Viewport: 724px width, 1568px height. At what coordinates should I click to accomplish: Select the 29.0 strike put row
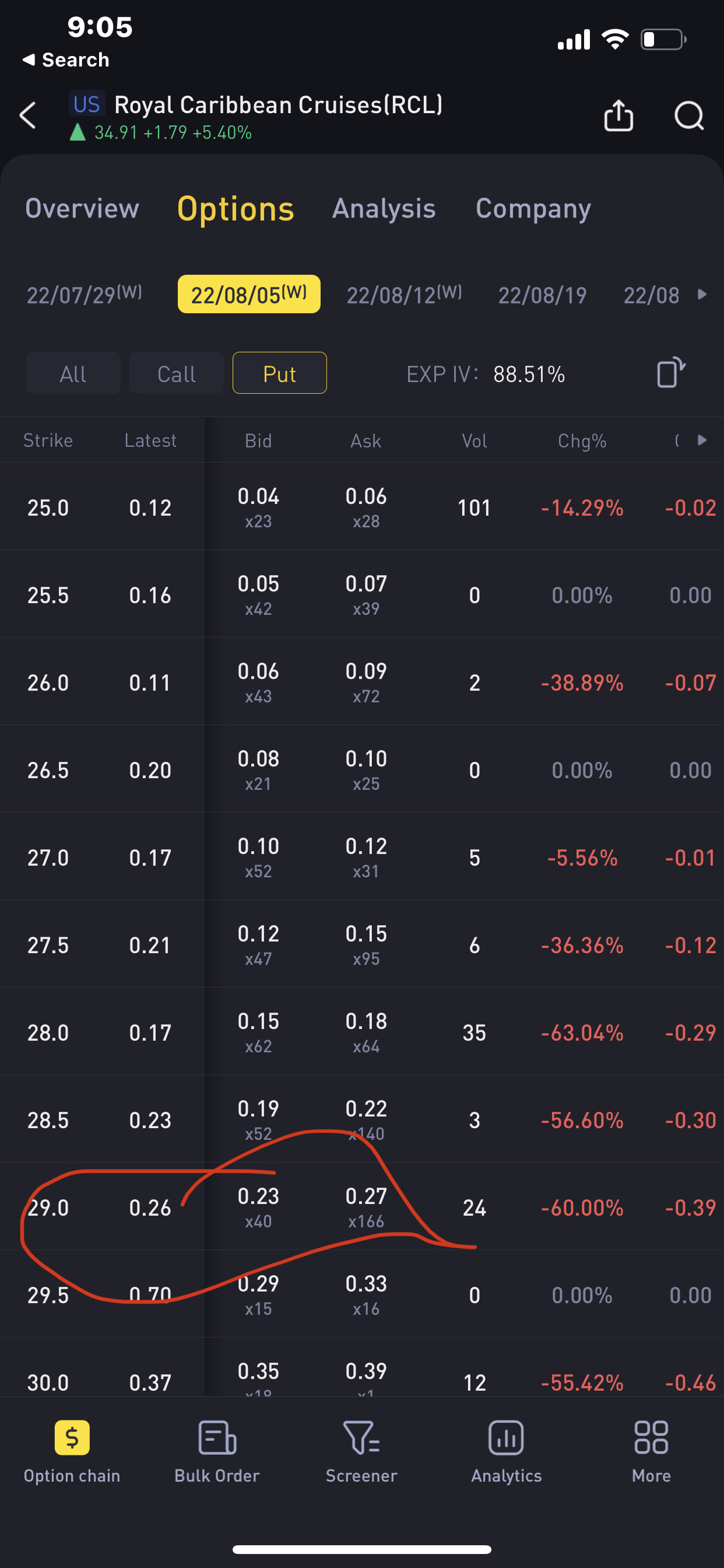(362, 1206)
